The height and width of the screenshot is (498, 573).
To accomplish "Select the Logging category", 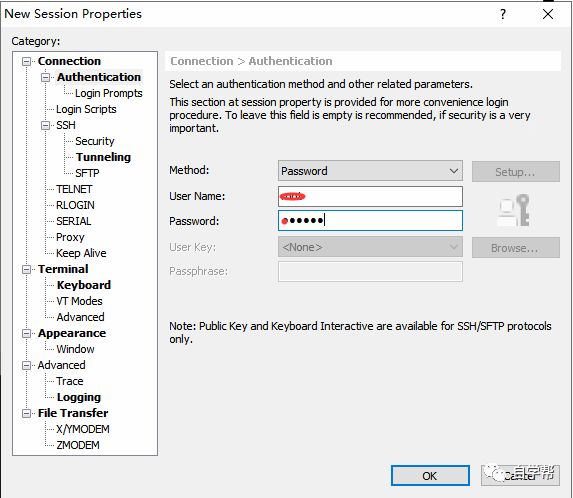I will coord(79,397).
